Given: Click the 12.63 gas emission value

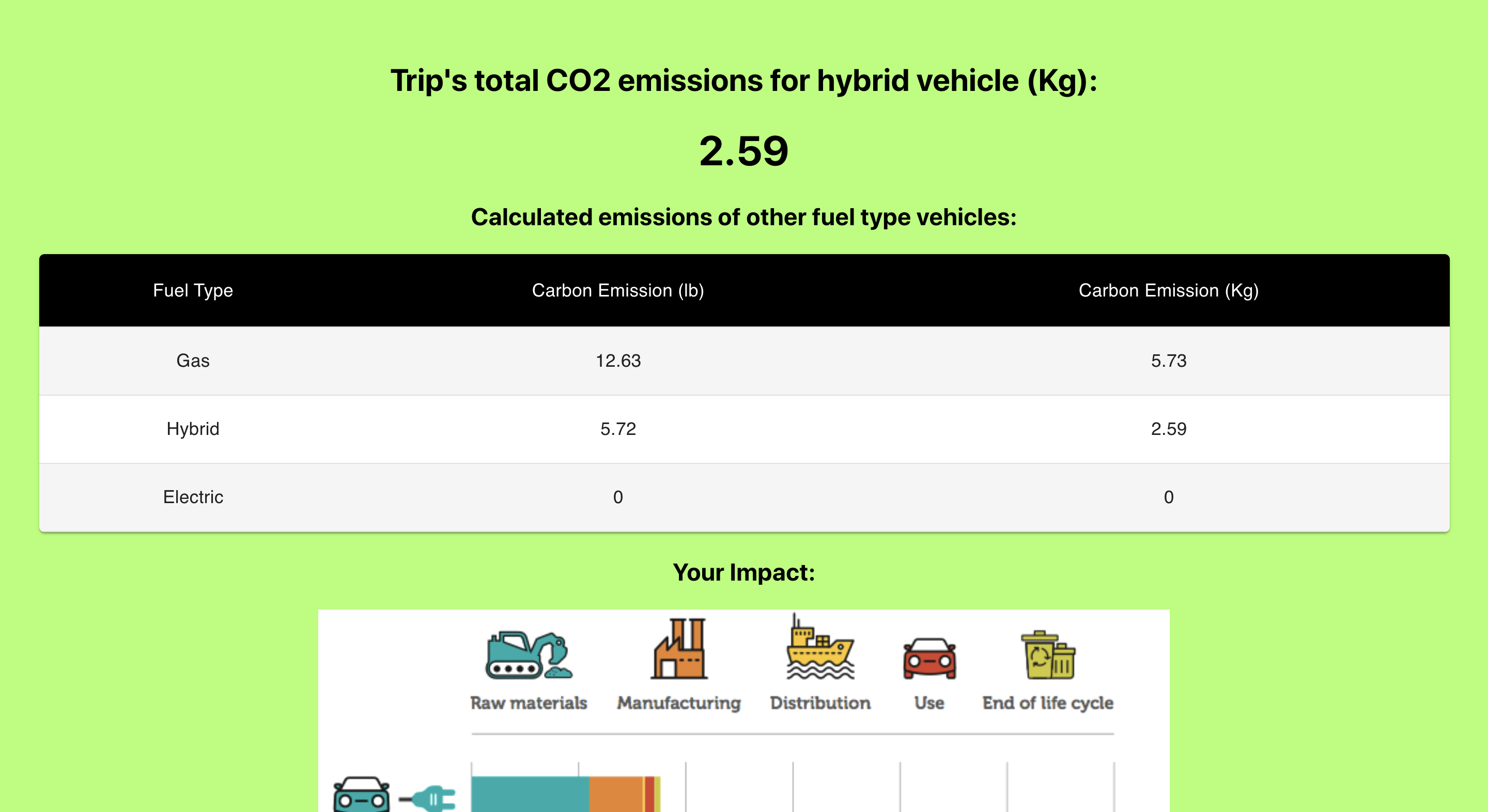Looking at the screenshot, I should point(617,361).
